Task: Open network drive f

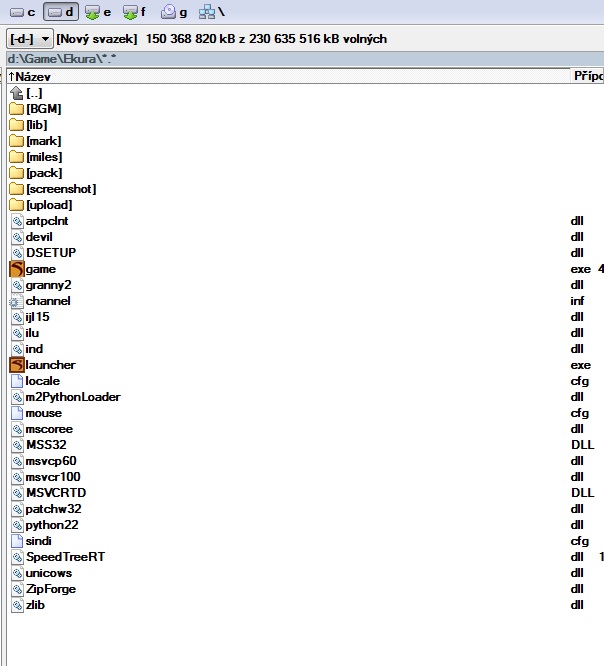Action: (x=133, y=12)
